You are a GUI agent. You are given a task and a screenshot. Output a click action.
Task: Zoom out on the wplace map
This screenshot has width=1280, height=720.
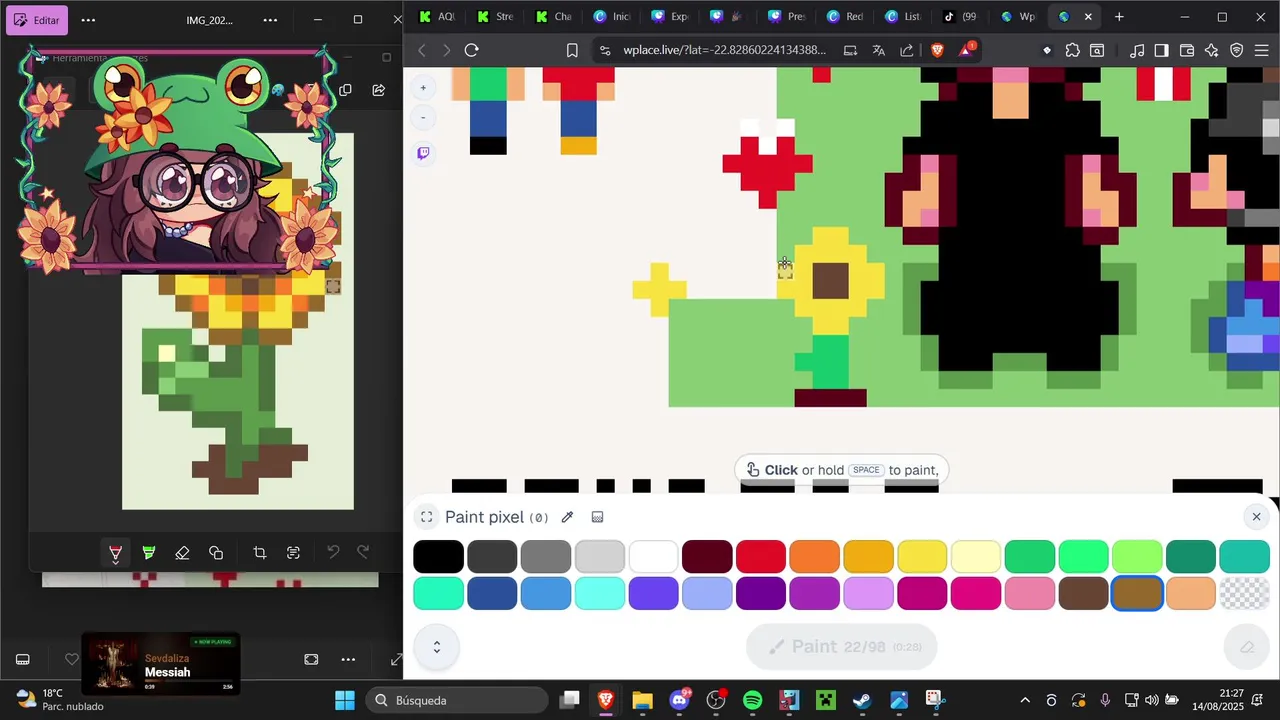pyautogui.click(x=423, y=118)
